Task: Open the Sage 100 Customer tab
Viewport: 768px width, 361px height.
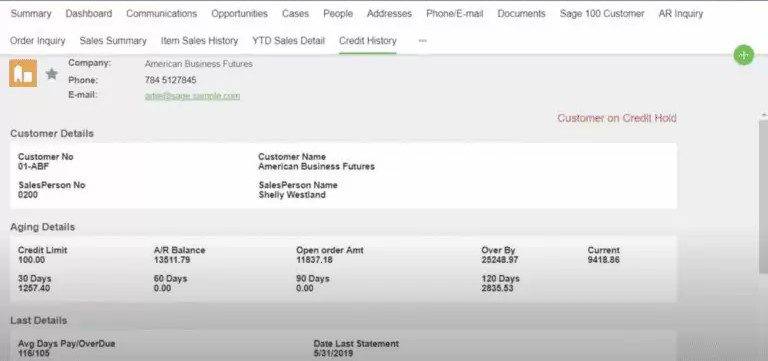Action: 602,14
